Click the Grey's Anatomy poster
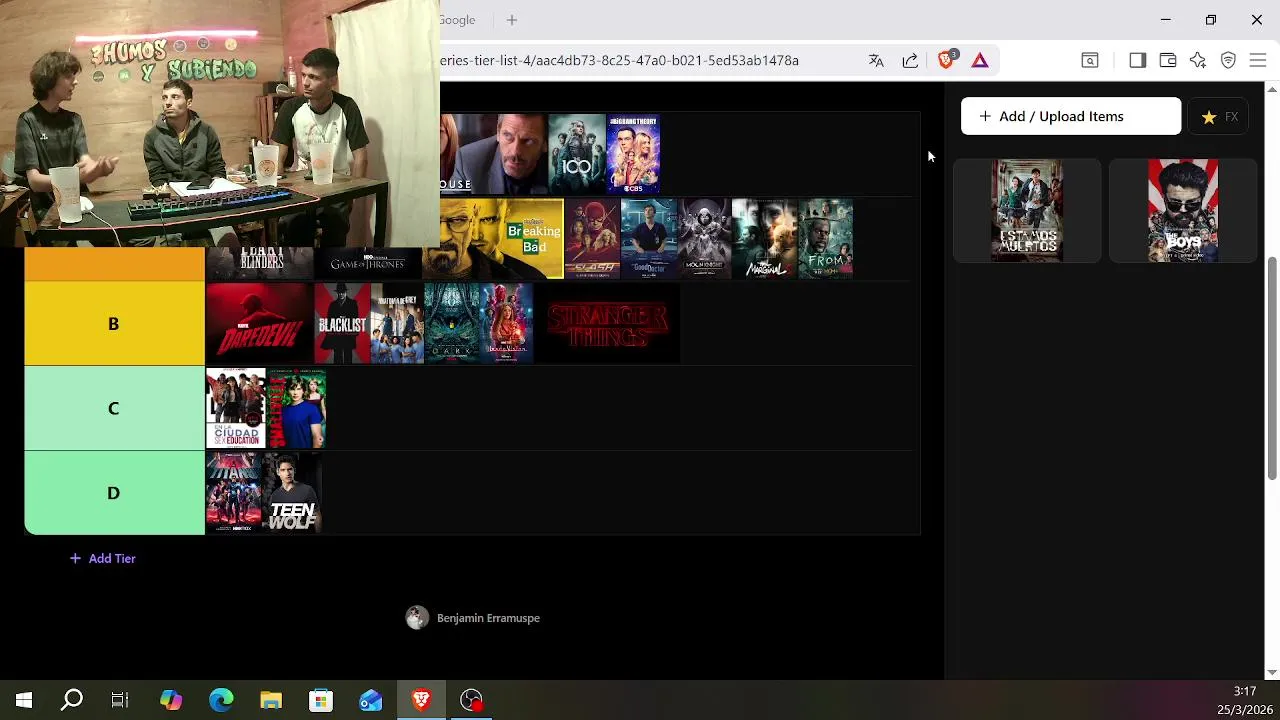 (x=397, y=324)
